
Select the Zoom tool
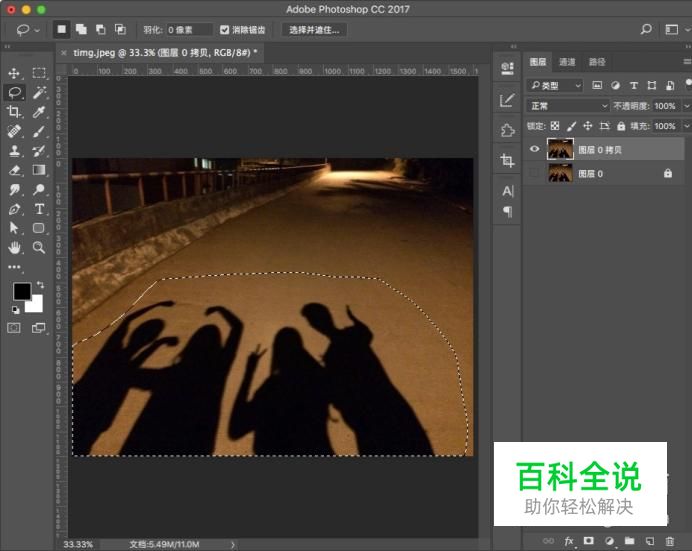tap(39, 247)
